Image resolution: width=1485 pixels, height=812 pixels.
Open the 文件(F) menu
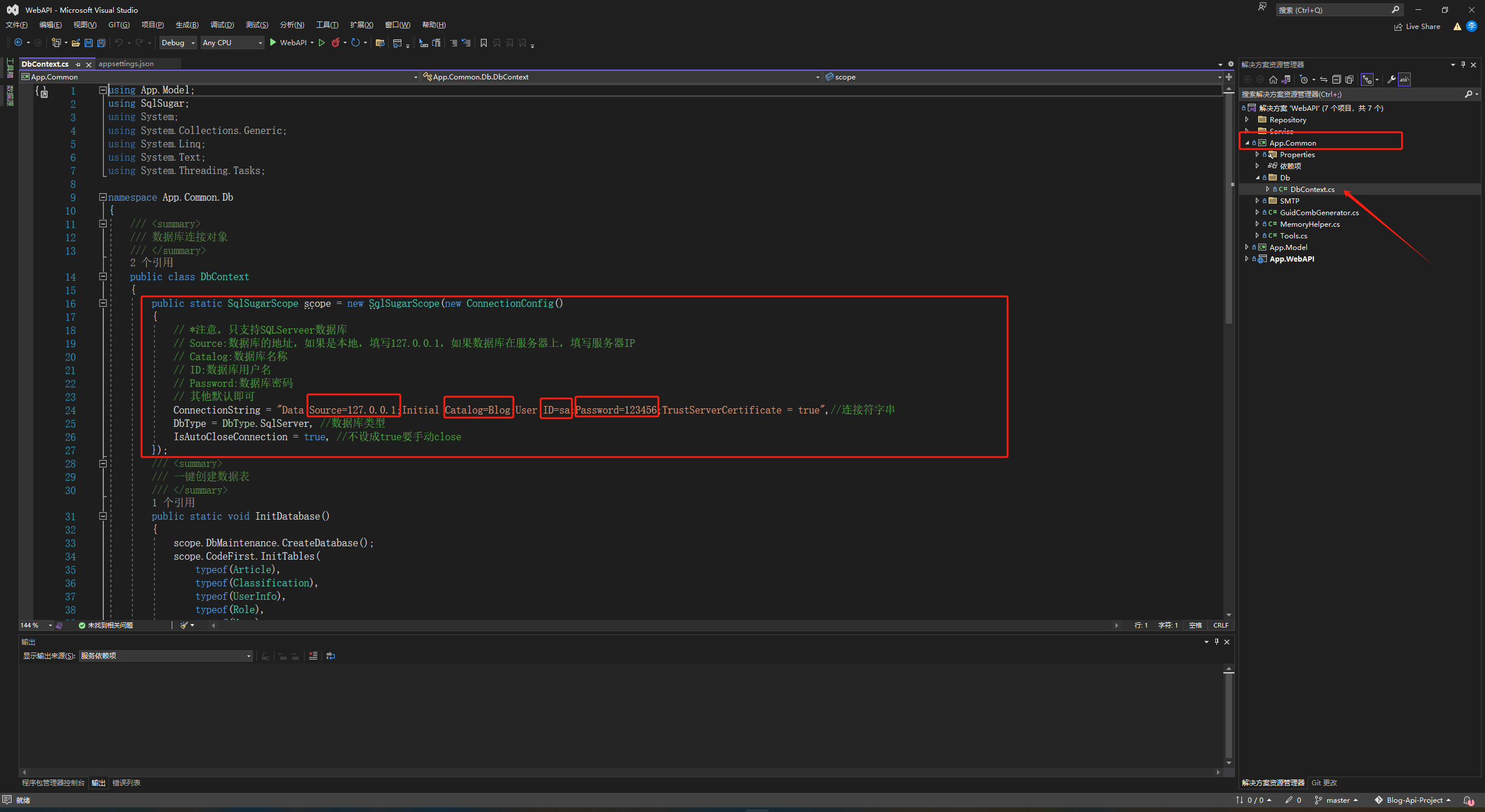click(16, 25)
